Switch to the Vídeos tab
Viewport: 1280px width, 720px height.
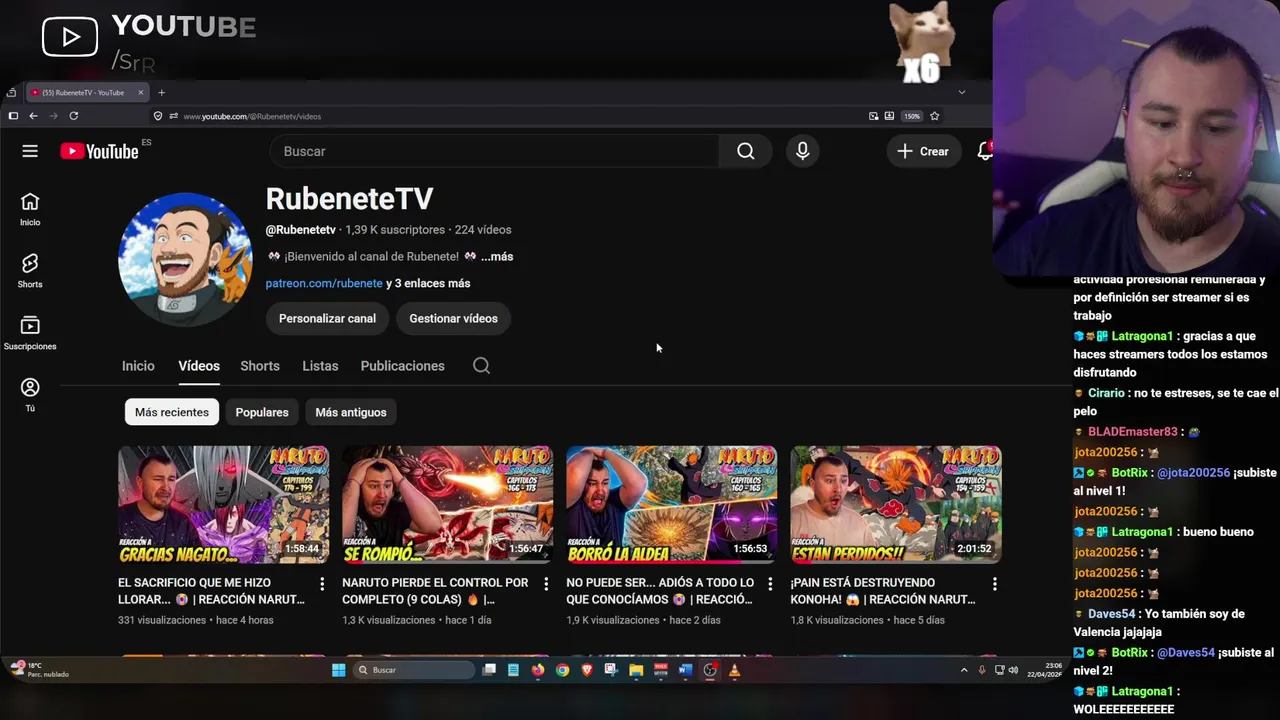[199, 366]
